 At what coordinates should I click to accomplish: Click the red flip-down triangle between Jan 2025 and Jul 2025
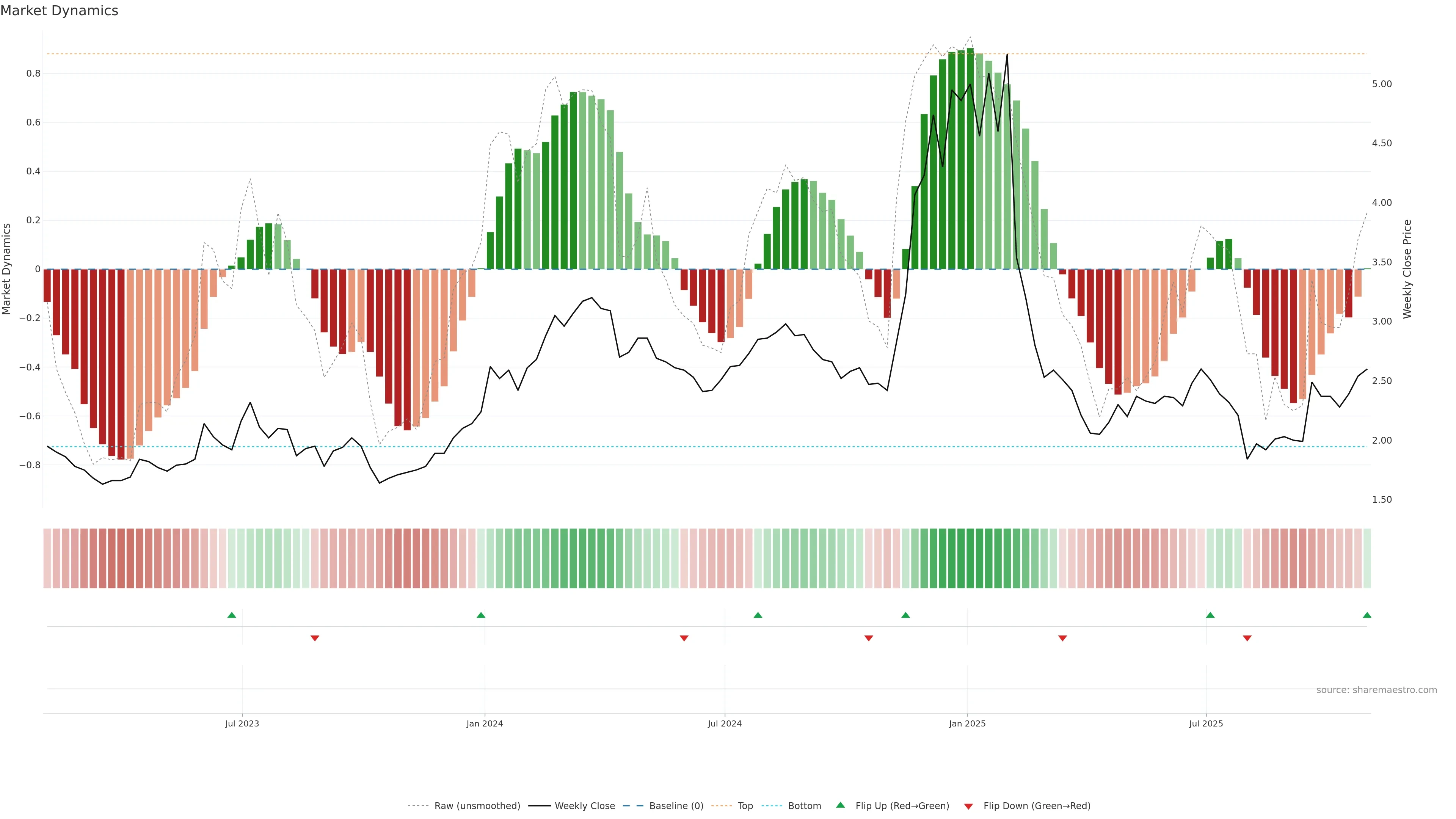click(1062, 638)
